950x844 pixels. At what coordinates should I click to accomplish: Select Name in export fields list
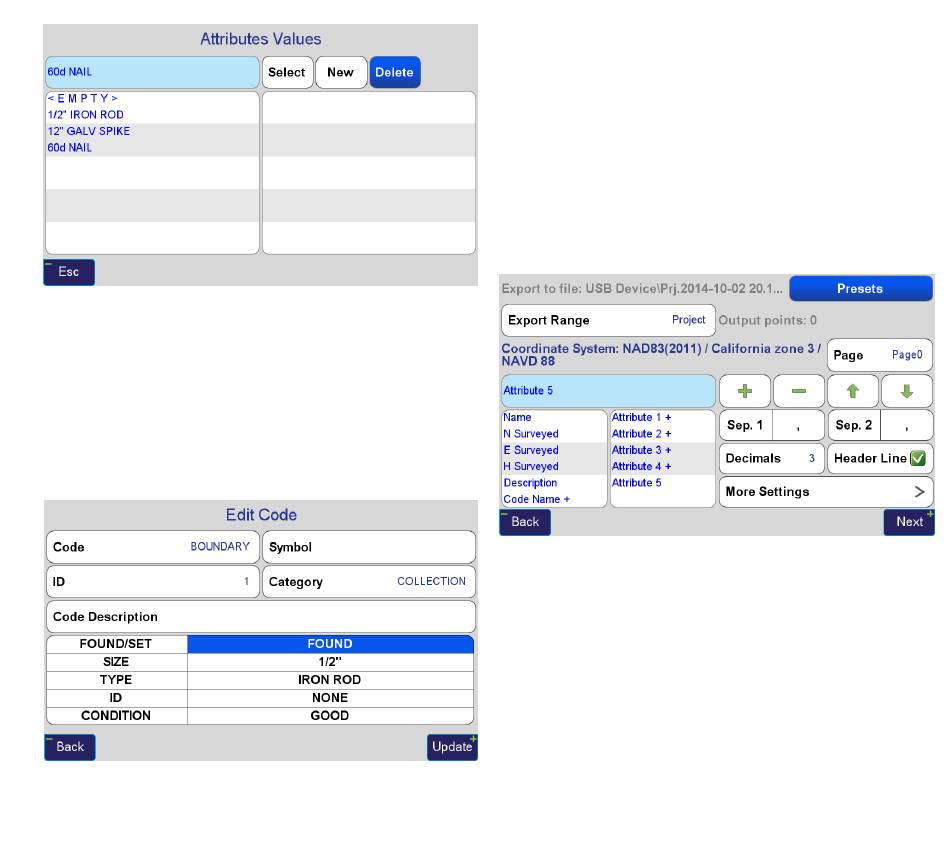click(x=554, y=417)
